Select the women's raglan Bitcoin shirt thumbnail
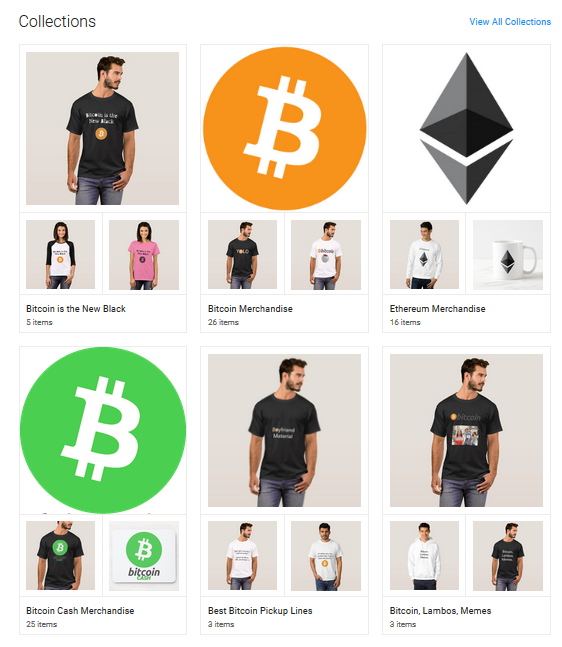 [60, 255]
